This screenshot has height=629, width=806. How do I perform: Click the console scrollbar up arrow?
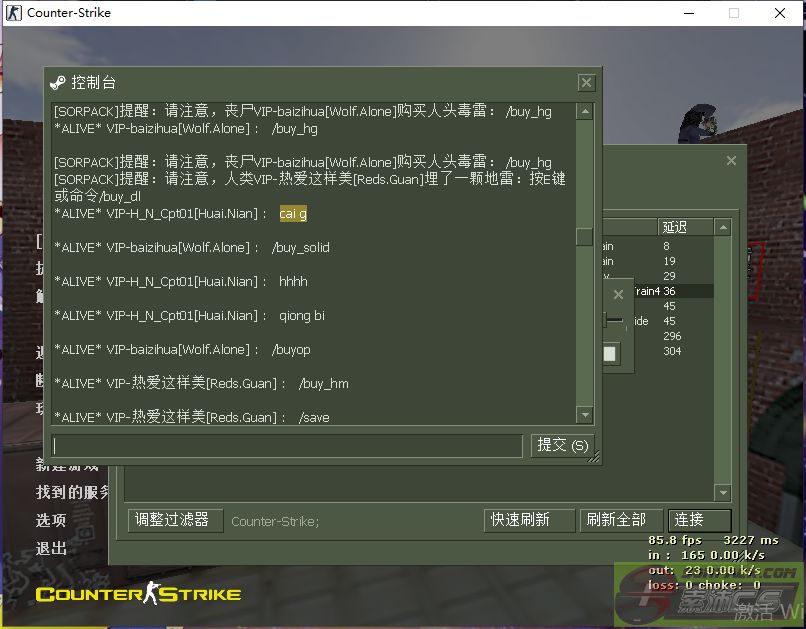pyautogui.click(x=585, y=111)
